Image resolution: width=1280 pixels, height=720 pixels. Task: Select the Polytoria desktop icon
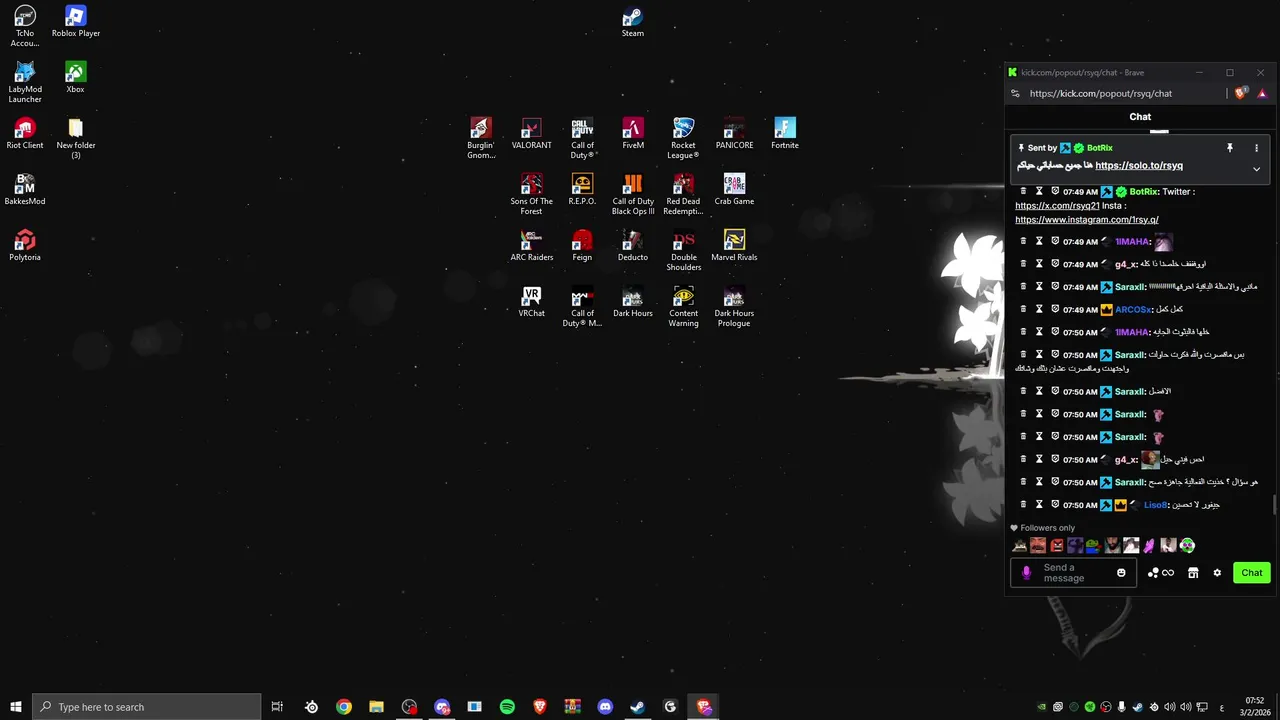point(25,246)
